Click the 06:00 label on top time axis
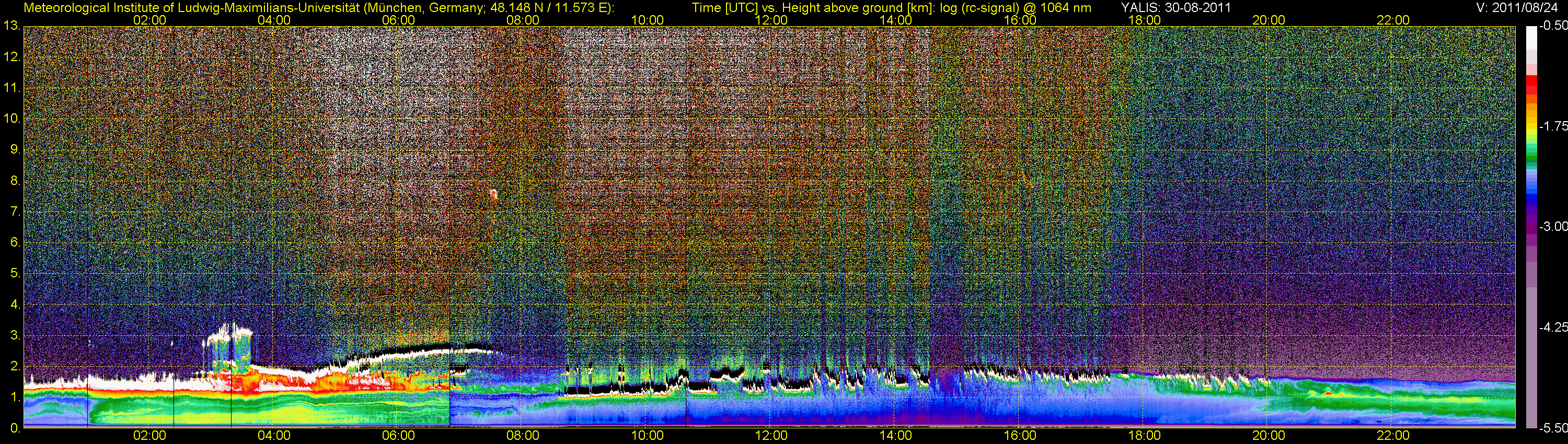Screen dimensions: 1568x444 pos(398,20)
